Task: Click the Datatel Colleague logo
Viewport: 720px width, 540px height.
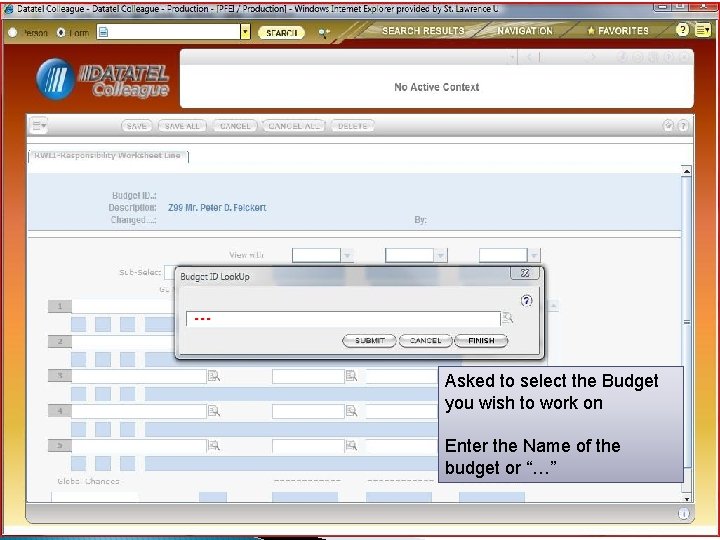Action: pyautogui.click(x=102, y=79)
